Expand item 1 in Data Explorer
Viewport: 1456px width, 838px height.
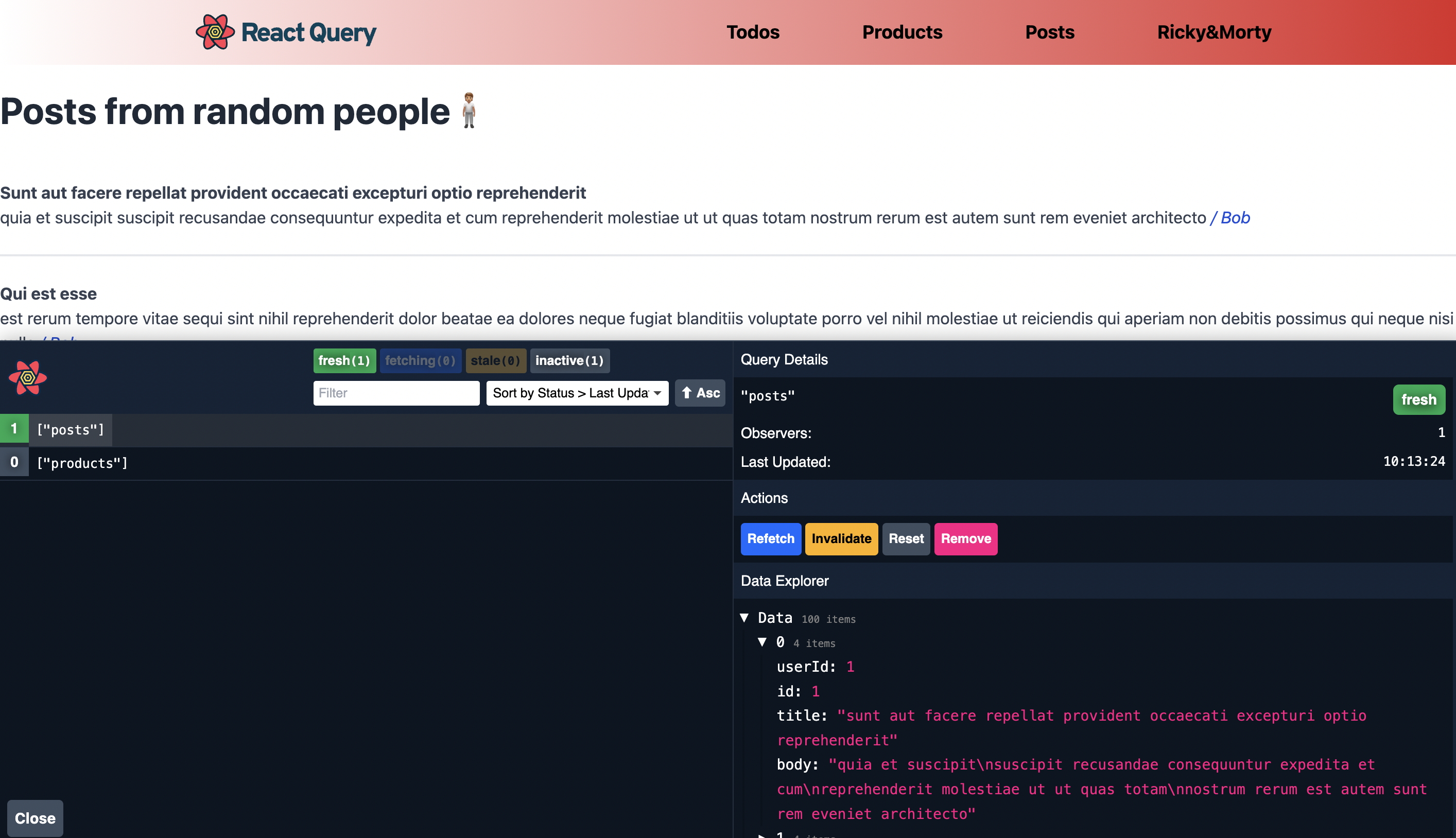point(763,834)
